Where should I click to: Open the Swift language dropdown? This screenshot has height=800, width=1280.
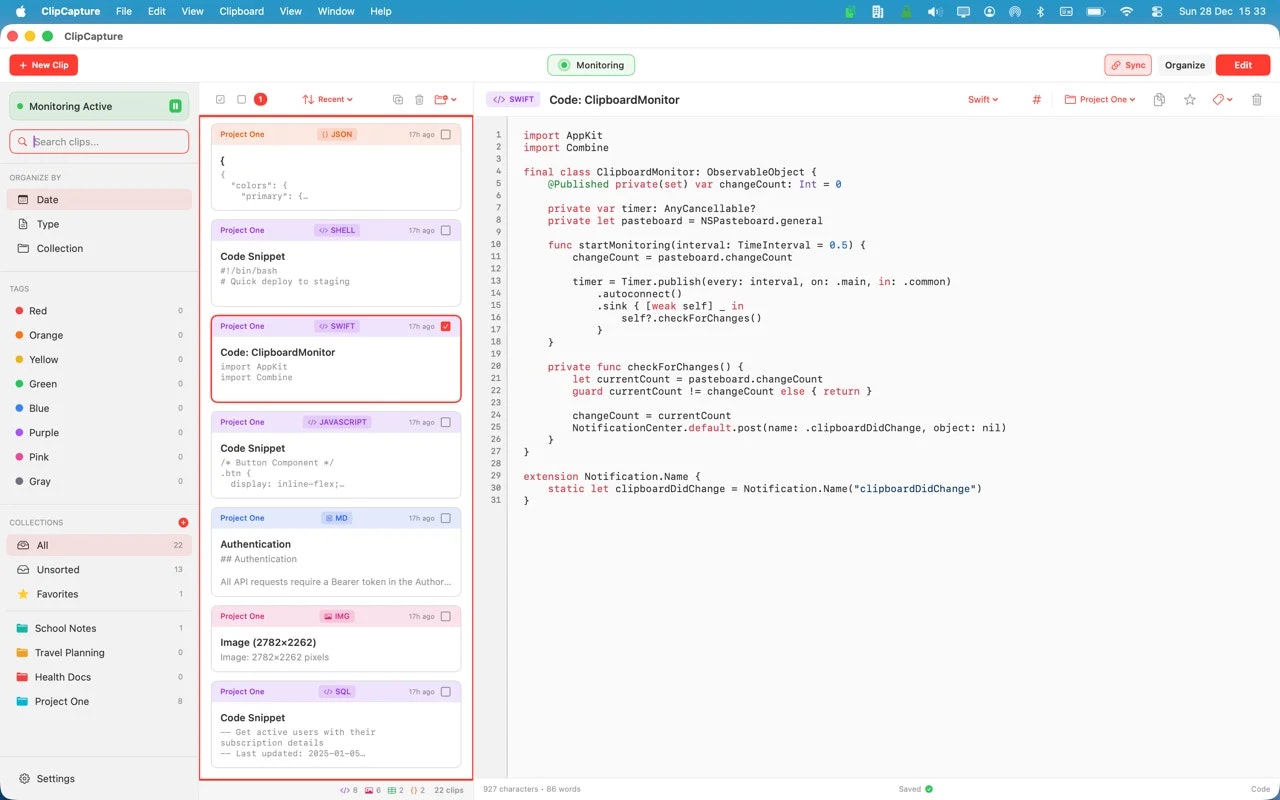(982, 99)
